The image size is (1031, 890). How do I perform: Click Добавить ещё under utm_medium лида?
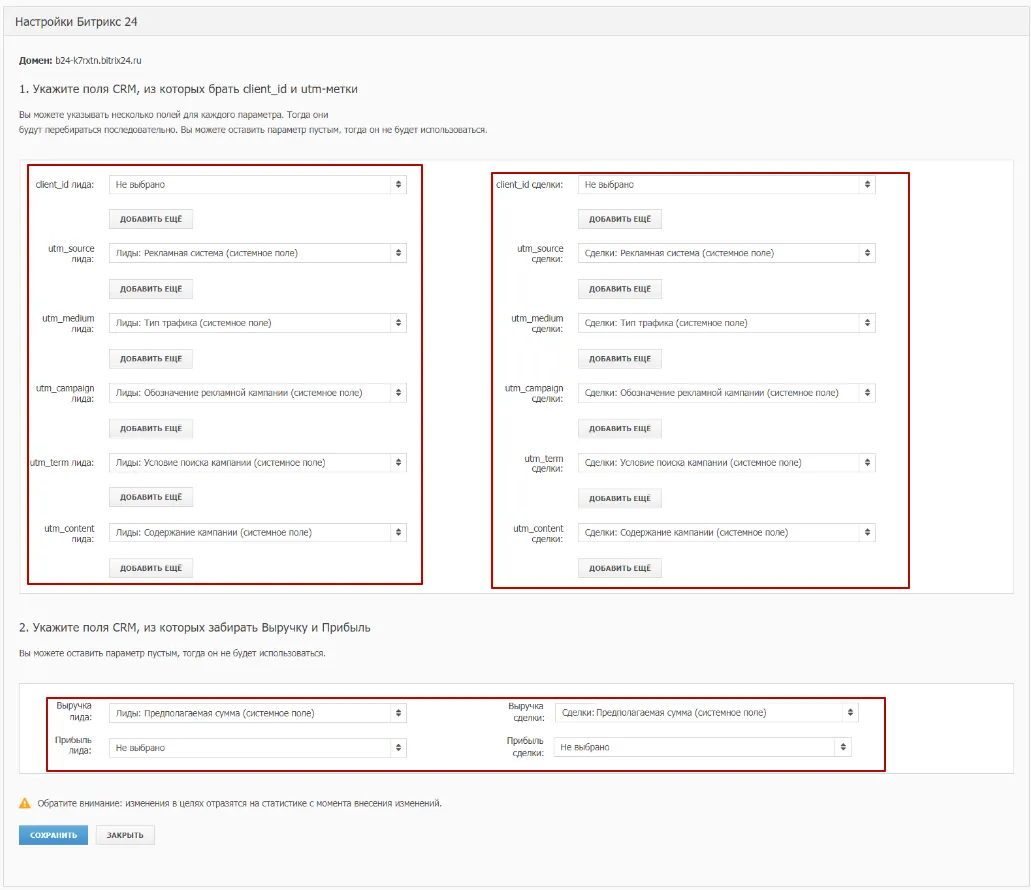[151, 359]
